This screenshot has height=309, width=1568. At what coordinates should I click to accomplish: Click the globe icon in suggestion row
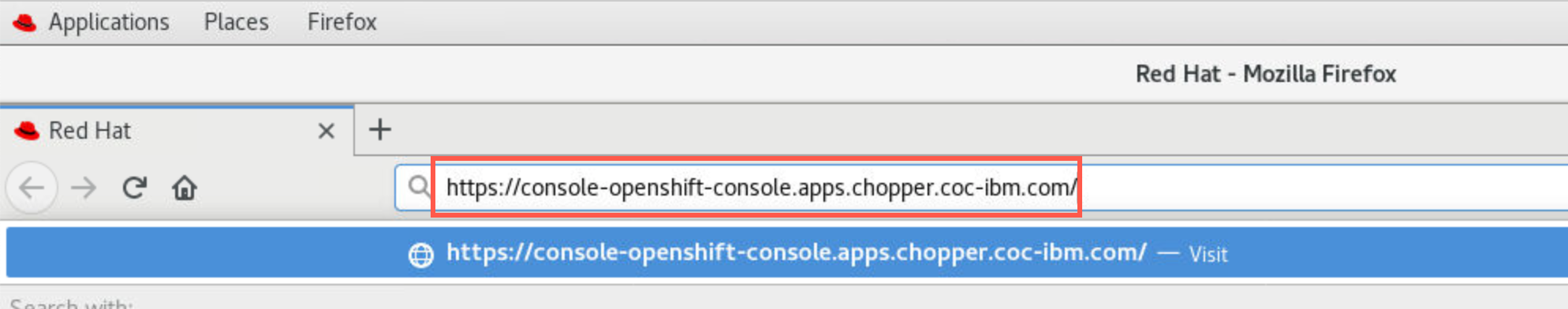point(421,255)
